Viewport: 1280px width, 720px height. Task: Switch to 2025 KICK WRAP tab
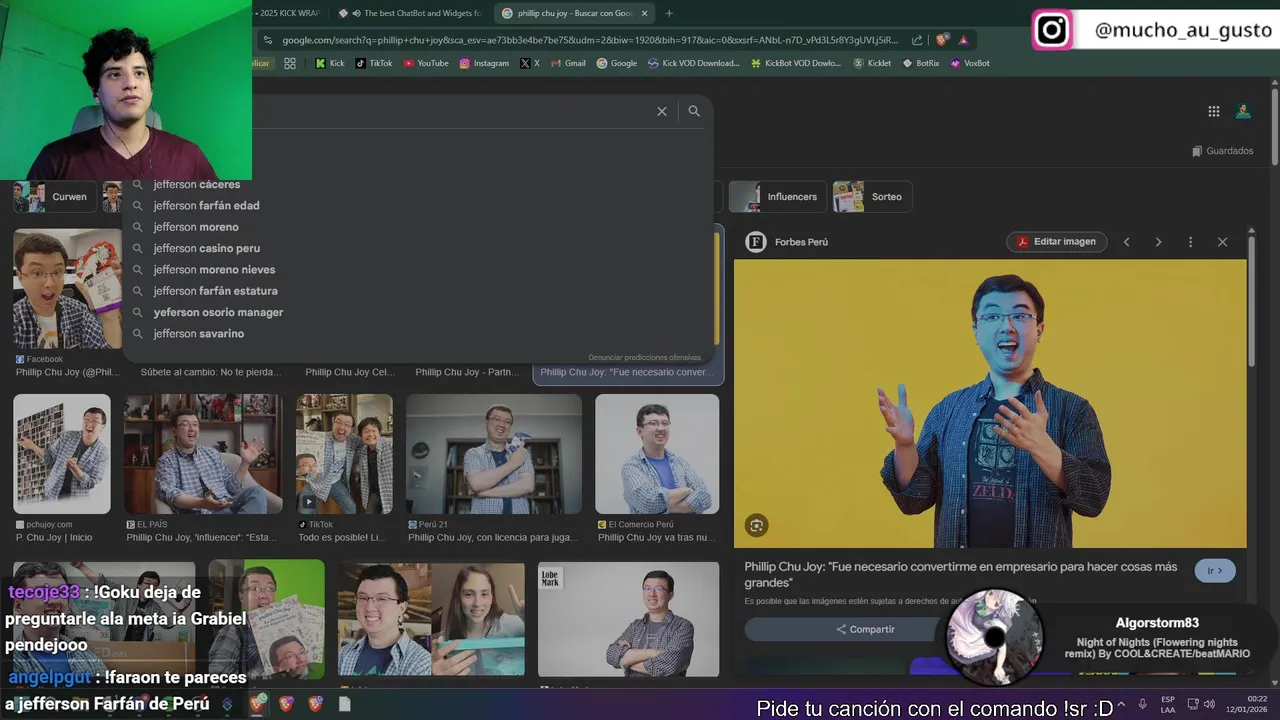pos(290,13)
